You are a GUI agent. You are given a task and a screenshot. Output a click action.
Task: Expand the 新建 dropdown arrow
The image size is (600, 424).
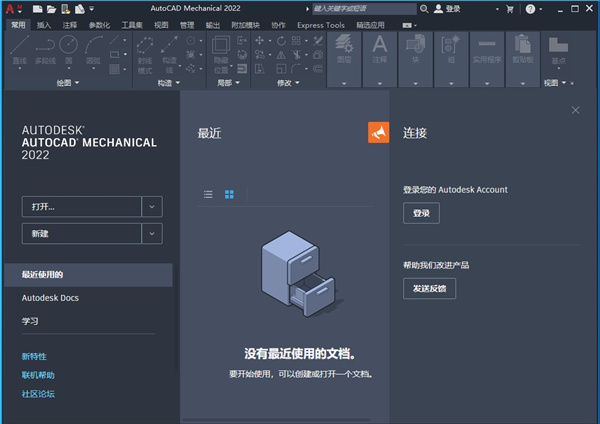pos(152,233)
